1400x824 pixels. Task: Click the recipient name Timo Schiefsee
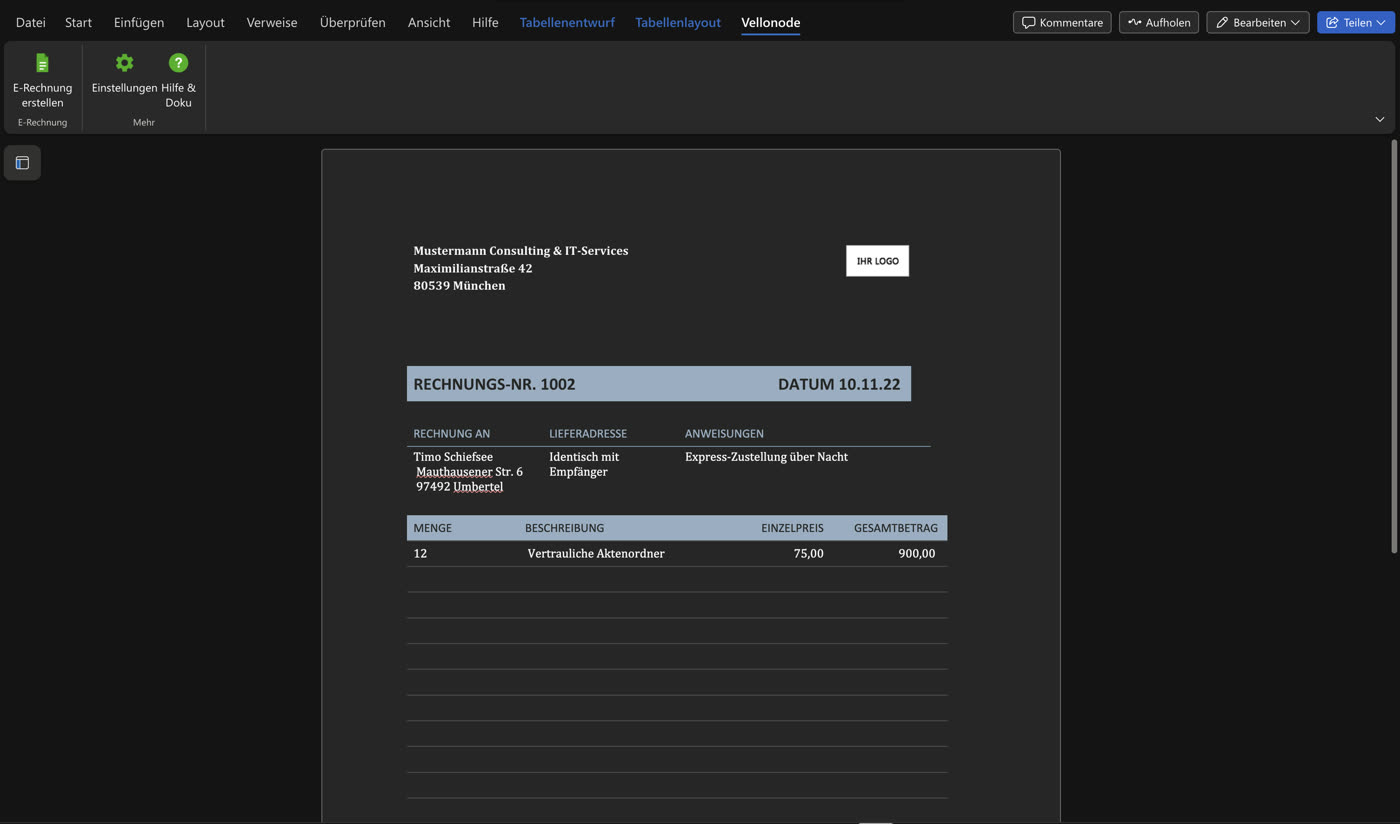click(453, 457)
